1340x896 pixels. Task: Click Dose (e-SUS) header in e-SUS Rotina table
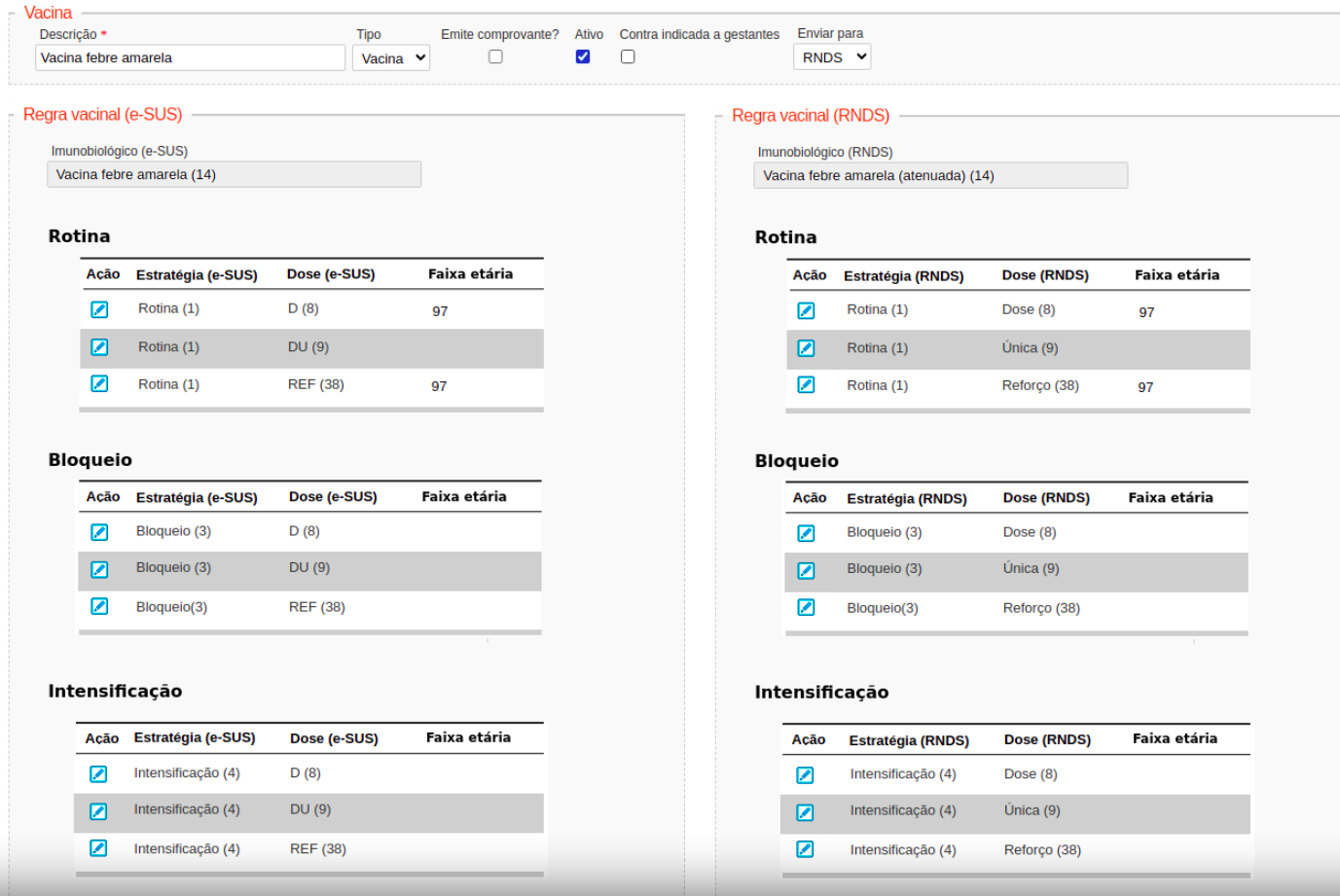tap(331, 274)
